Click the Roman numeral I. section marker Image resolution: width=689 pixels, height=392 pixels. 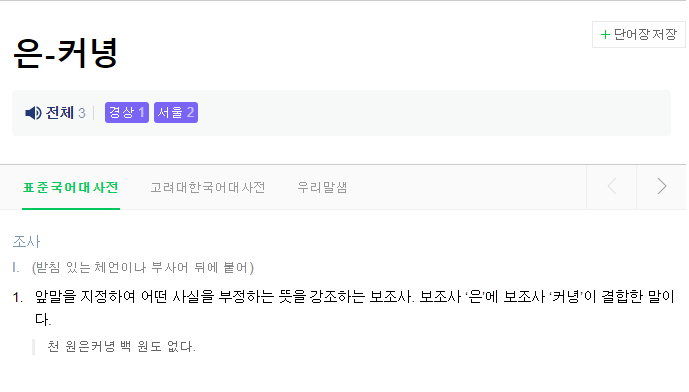click(x=16, y=267)
